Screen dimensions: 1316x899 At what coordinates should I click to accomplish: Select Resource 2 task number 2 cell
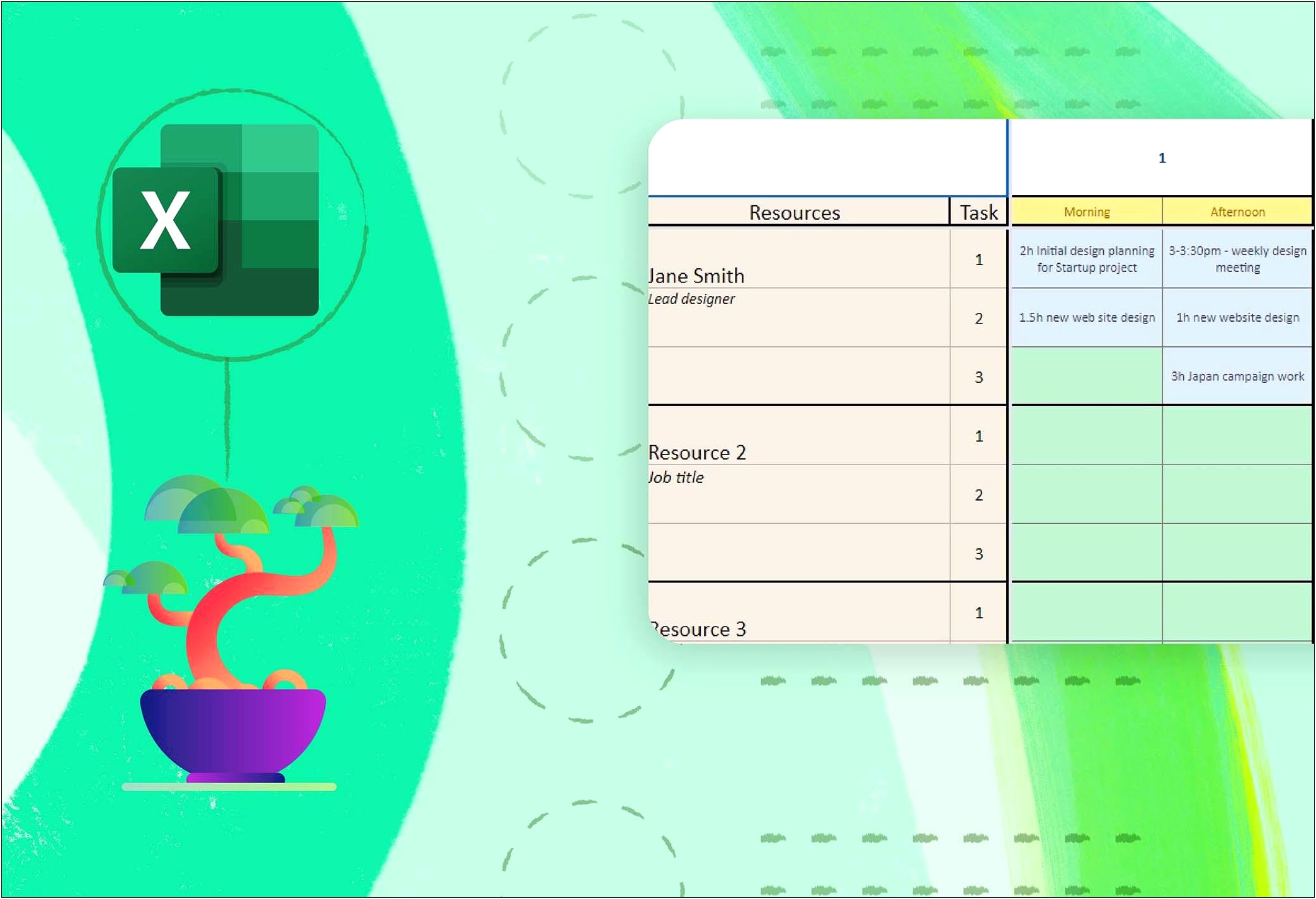978,495
